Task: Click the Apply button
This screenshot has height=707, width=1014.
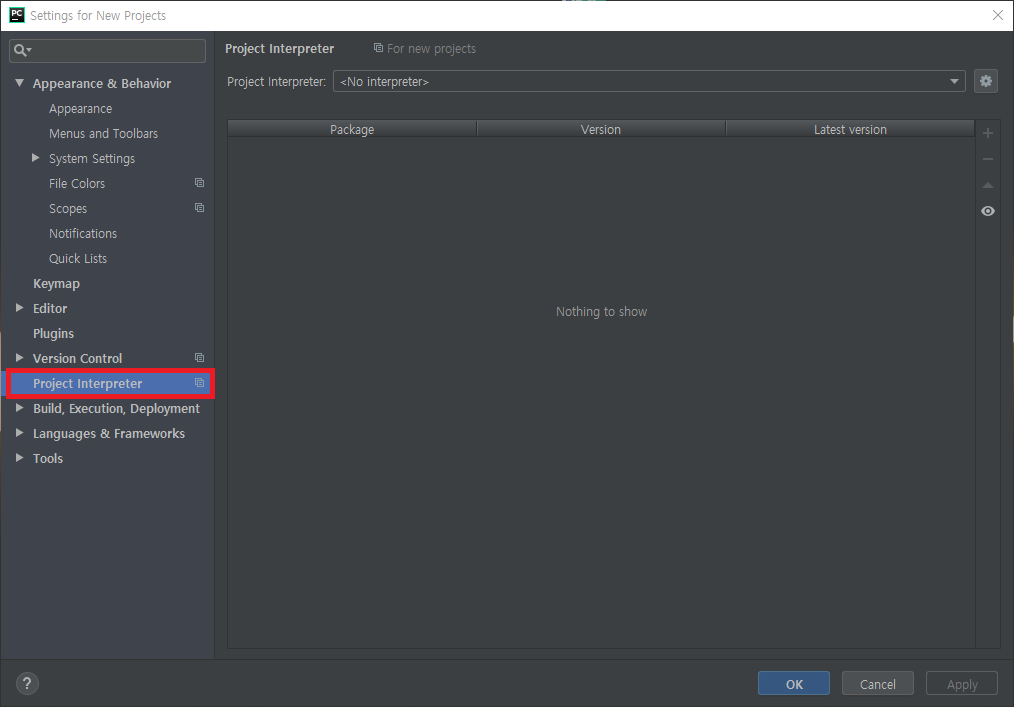Action: click(x=962, y=684)
